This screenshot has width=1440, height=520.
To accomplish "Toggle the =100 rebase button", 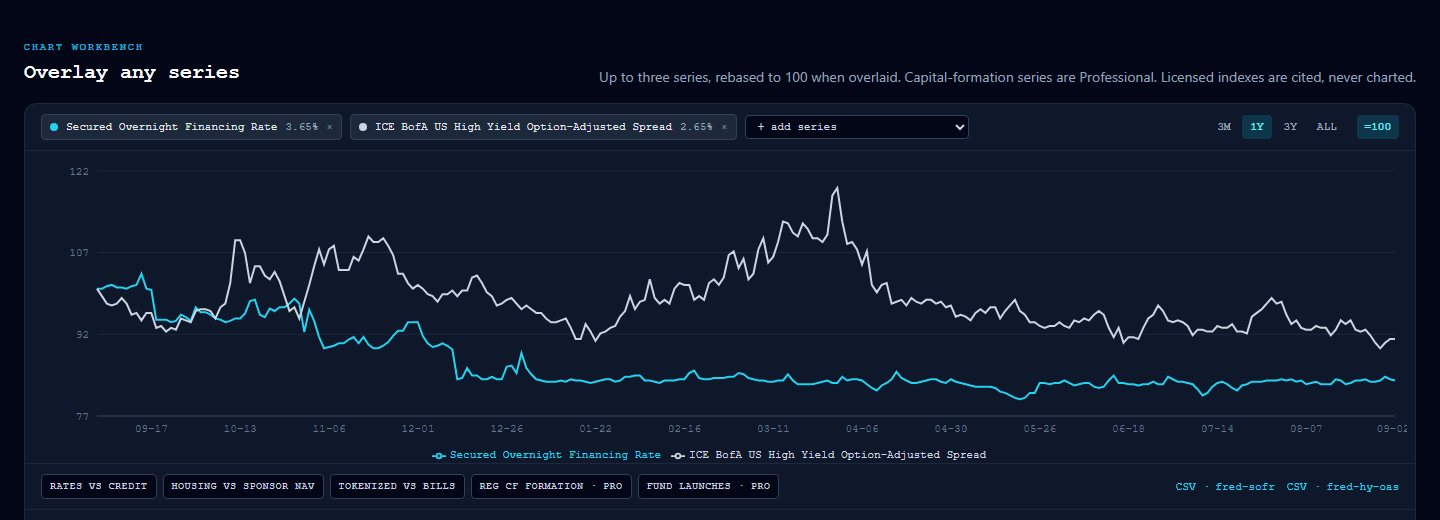I will [1377, 127].
